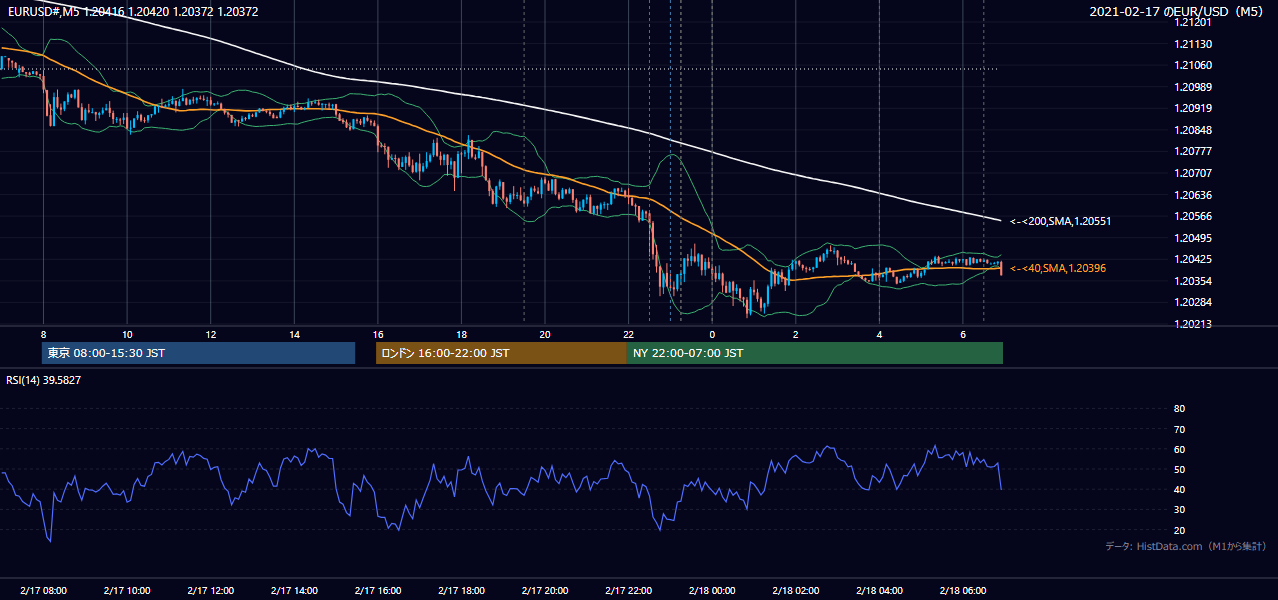Click RSI scale value 40

[x=1179, y=489]
